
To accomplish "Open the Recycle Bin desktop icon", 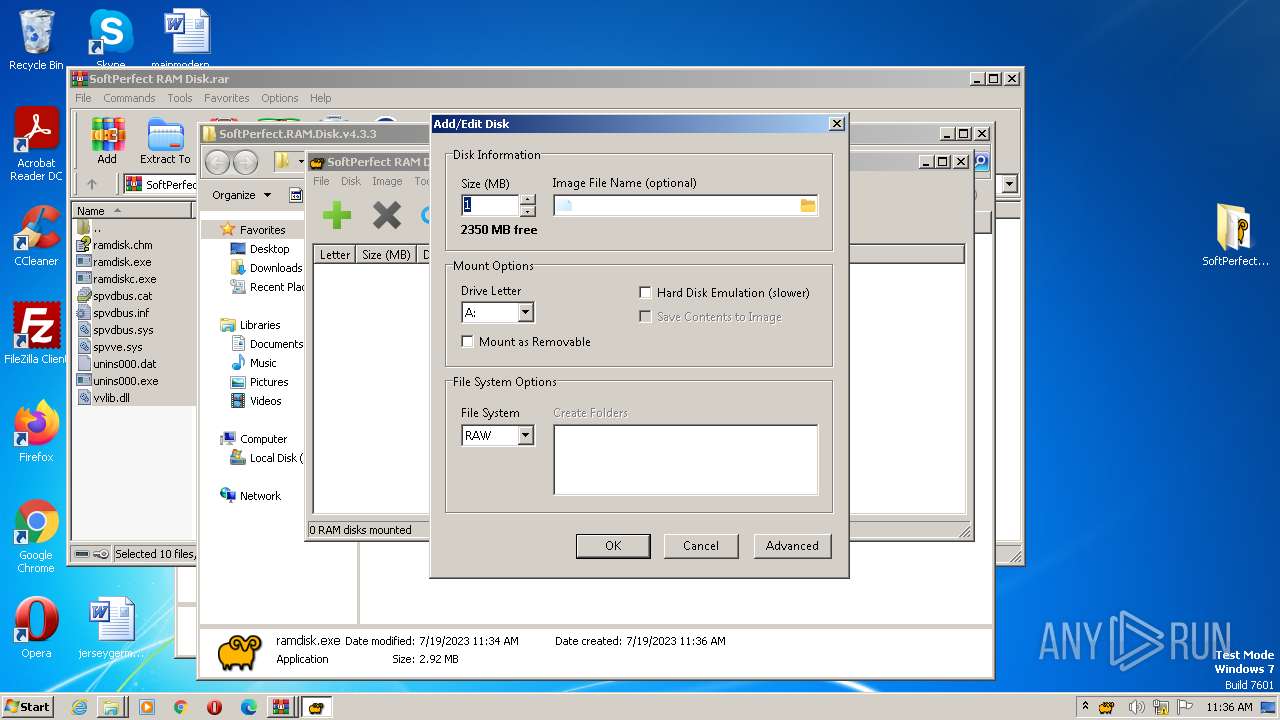I will 36,40.
